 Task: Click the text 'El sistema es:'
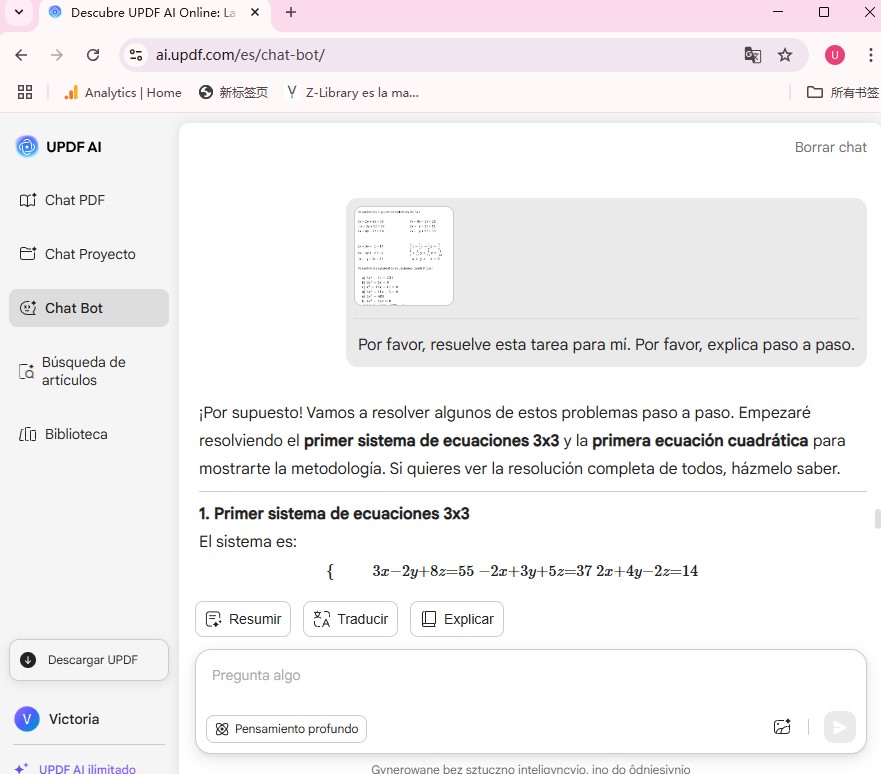point(248,541)
